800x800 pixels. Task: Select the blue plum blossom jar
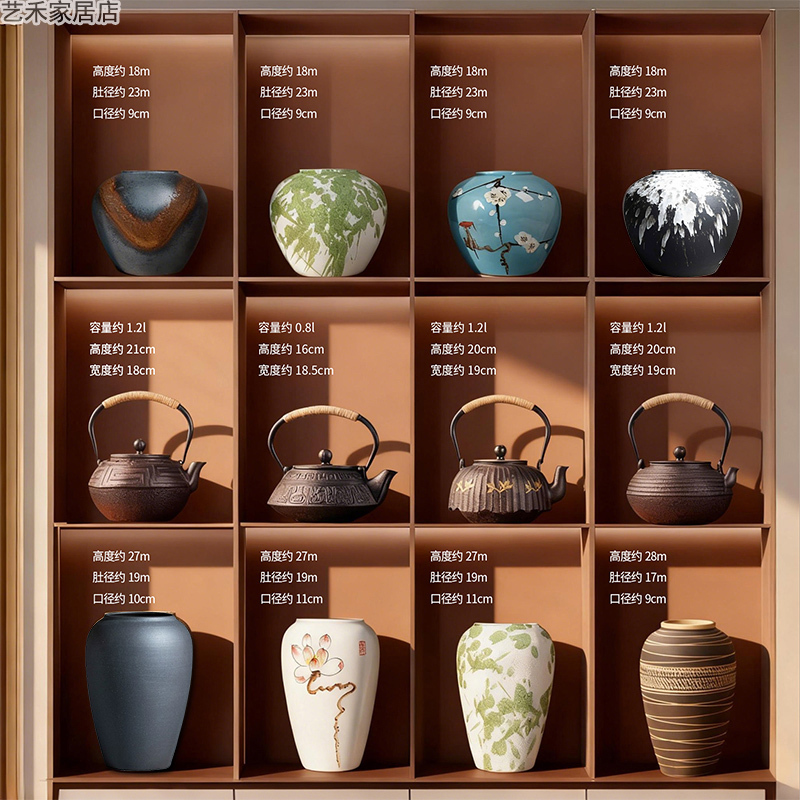[504, 223]
